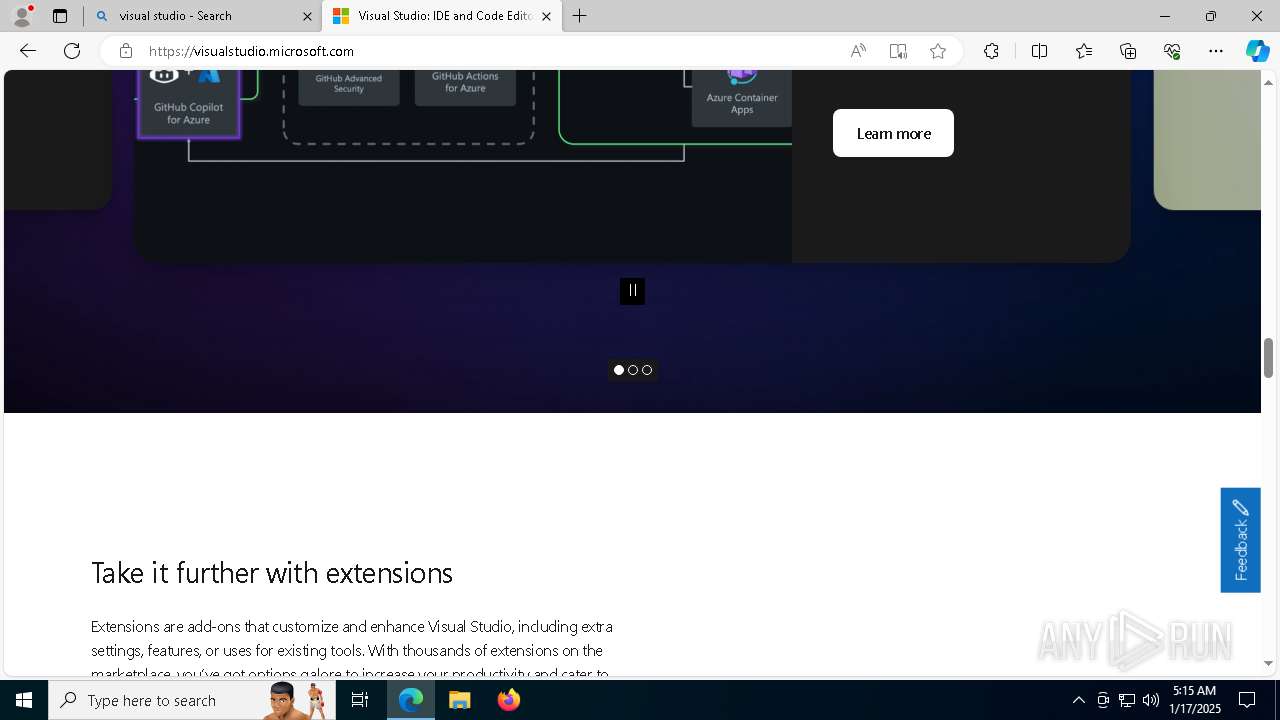Open the volume control tray icon

(x=1151, y=700)
